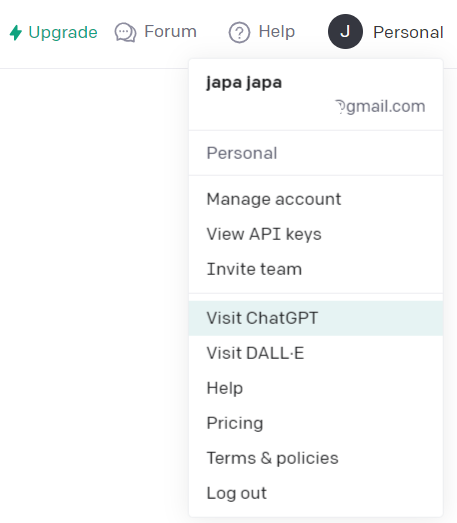Select Invite team

click(316, 269)
